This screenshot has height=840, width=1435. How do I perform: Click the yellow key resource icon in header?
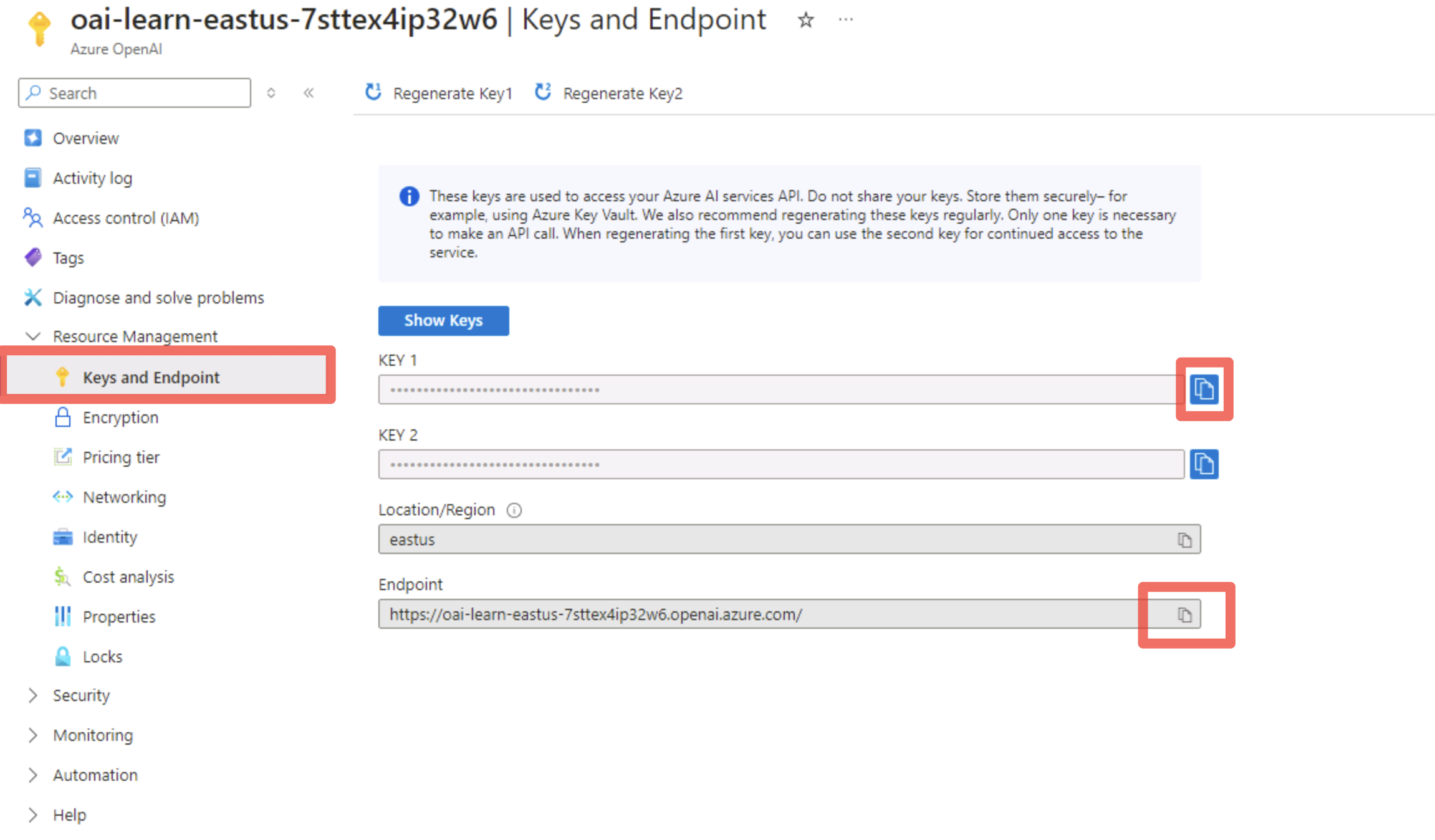pyautogui.click(x=39, y=29)
